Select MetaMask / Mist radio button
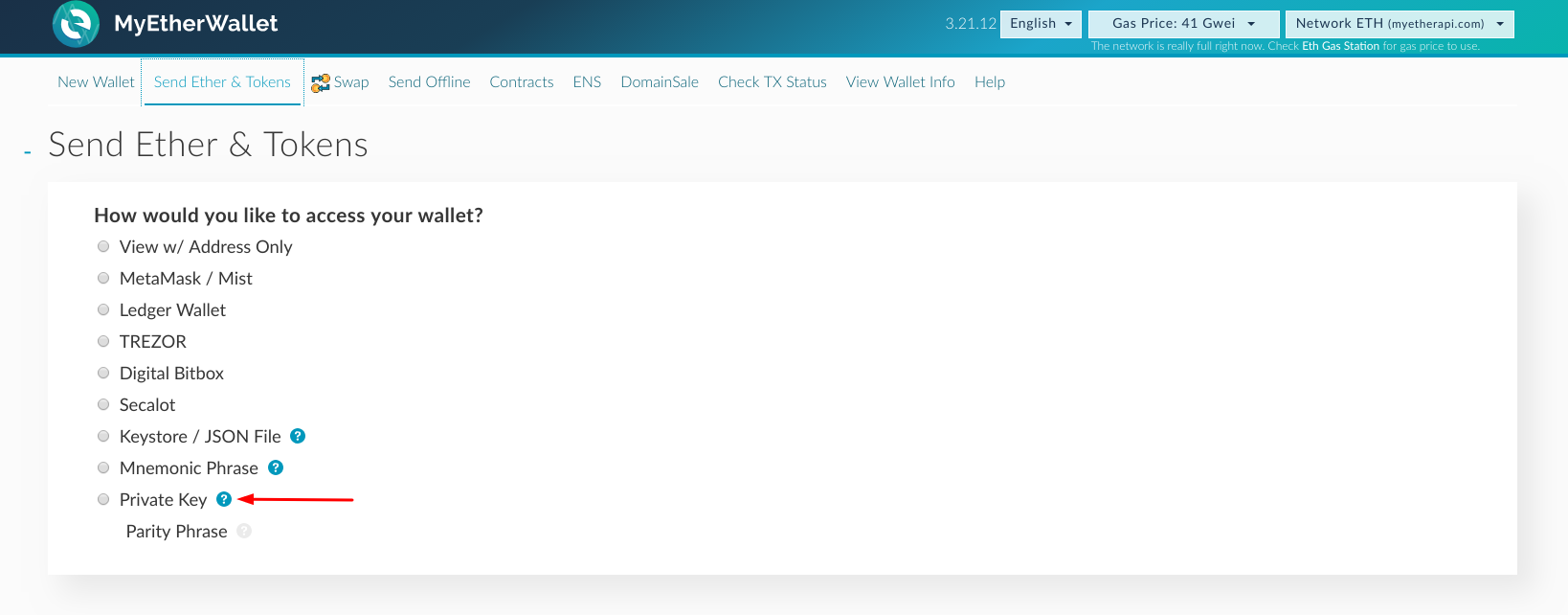 tap(103, 278)
